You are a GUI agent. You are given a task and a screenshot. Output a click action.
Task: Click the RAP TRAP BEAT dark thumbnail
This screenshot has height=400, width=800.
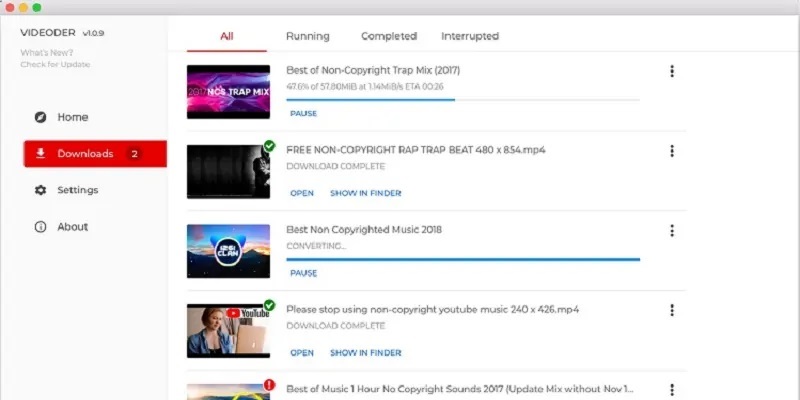click(228, 171)
